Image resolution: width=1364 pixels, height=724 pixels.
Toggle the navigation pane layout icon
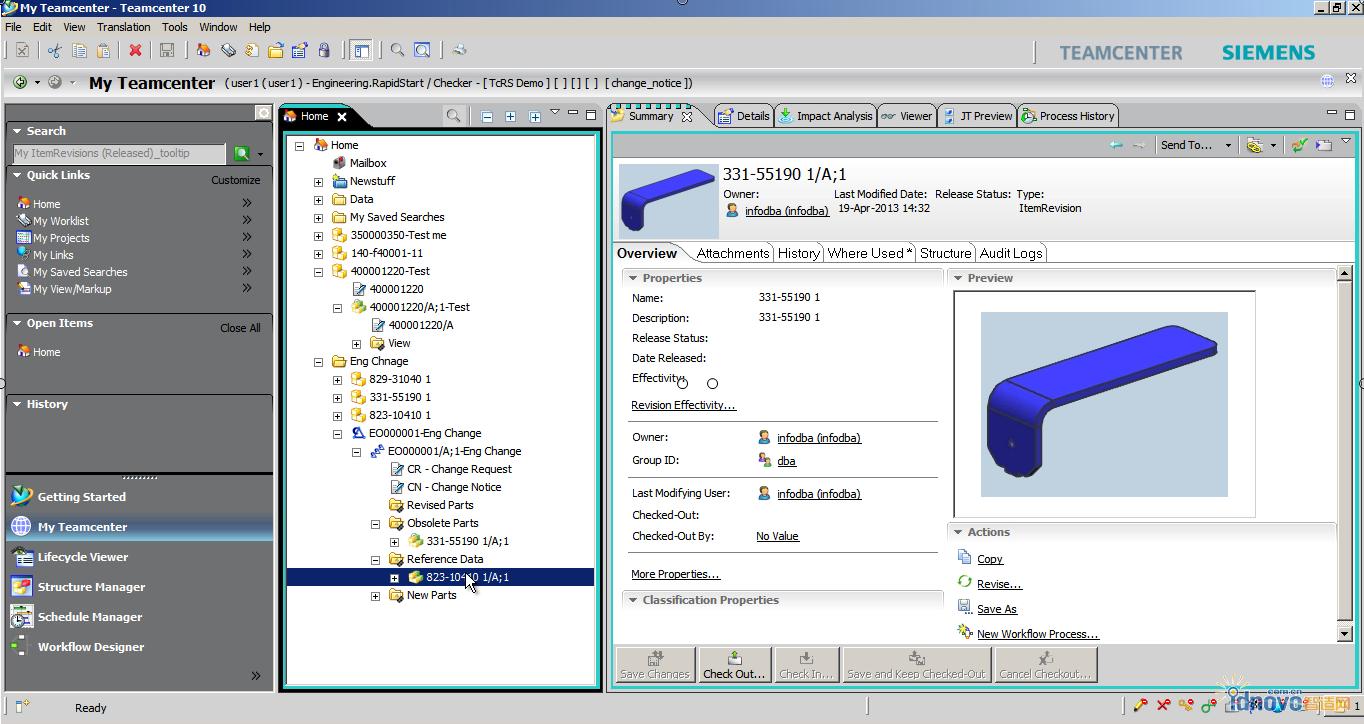pos(360,50)
